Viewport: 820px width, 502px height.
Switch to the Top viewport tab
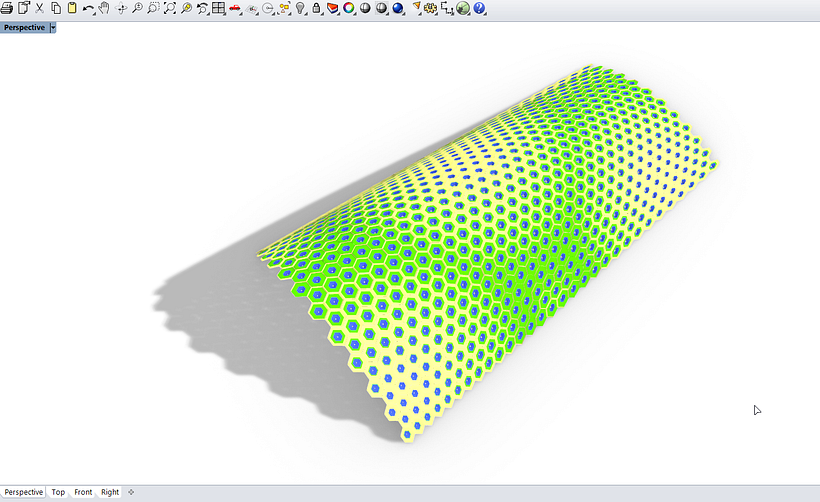[58, 492]
